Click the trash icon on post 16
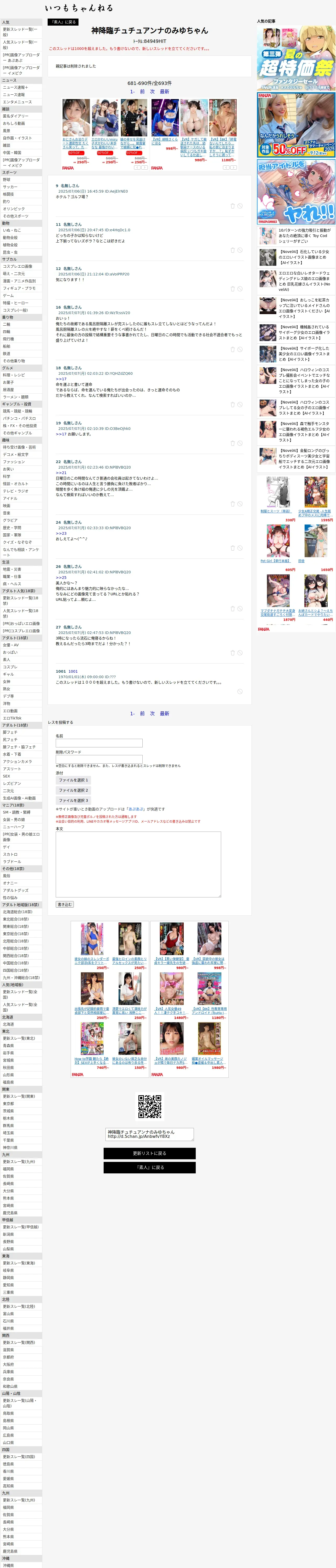The height and width of the screenshot is (1568, 336). pyautogui.click(x=232, y=349)
